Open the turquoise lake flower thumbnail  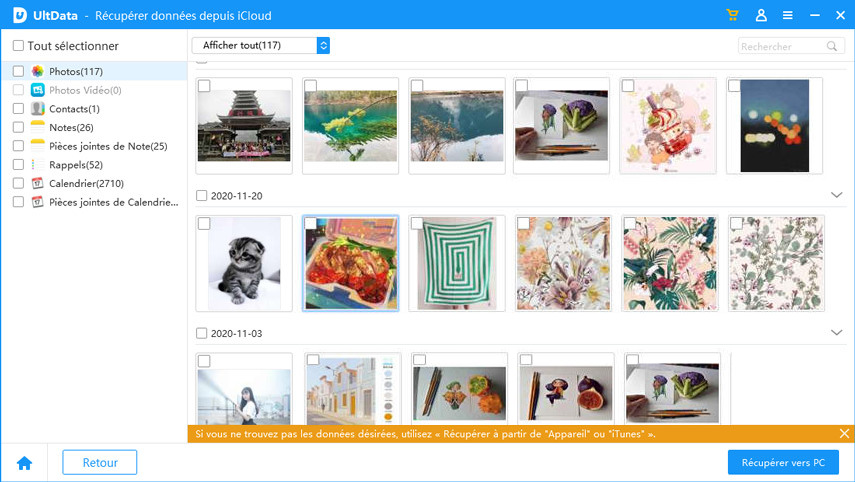(x=351, y=126)
